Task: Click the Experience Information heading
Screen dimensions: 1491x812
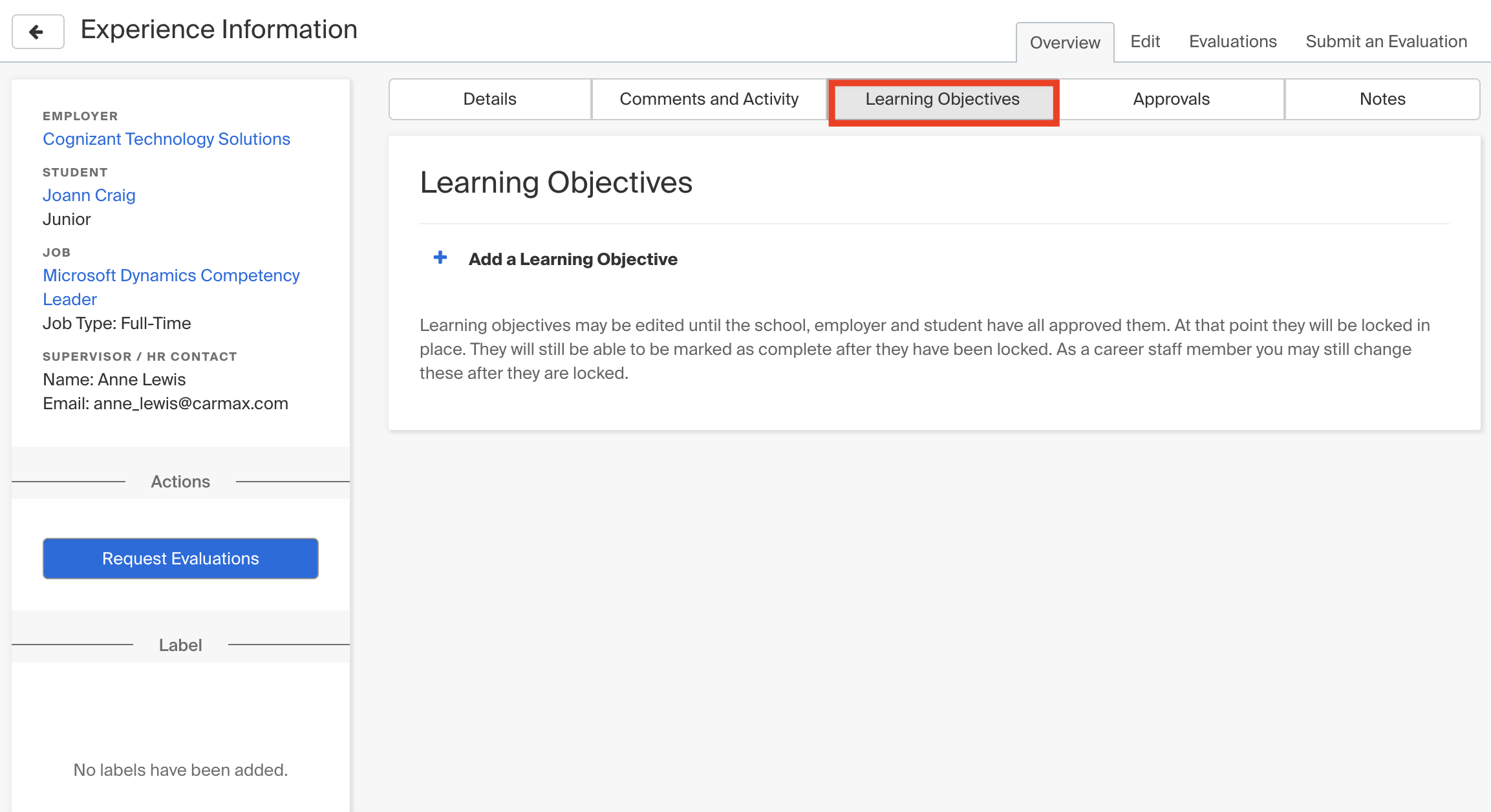Action: point(218,29)
